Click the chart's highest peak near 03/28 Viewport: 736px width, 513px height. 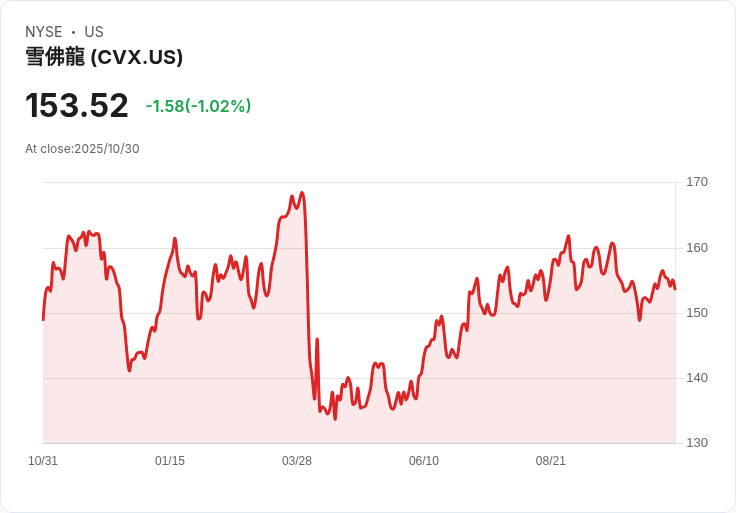point(301,193)
